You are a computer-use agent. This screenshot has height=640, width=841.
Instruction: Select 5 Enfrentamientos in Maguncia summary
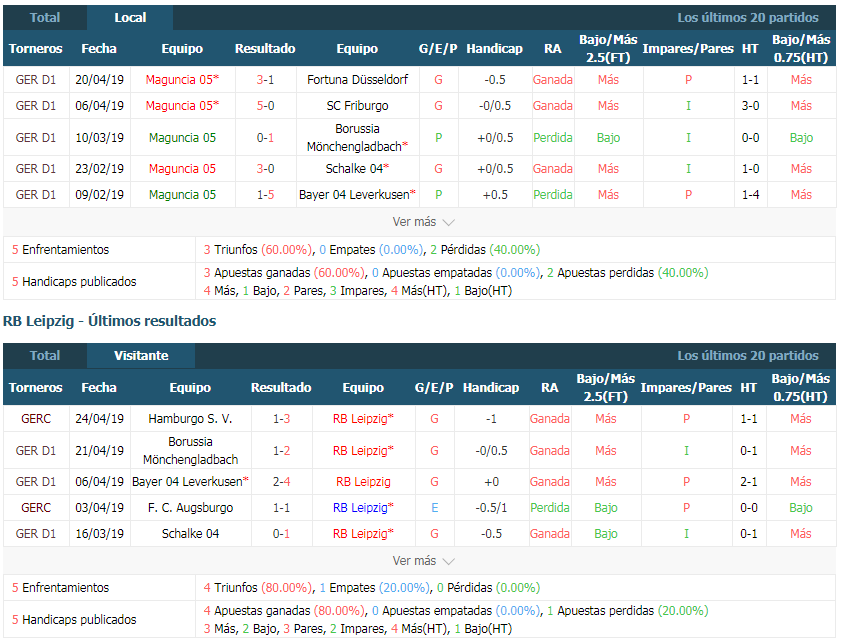point(60,250)
